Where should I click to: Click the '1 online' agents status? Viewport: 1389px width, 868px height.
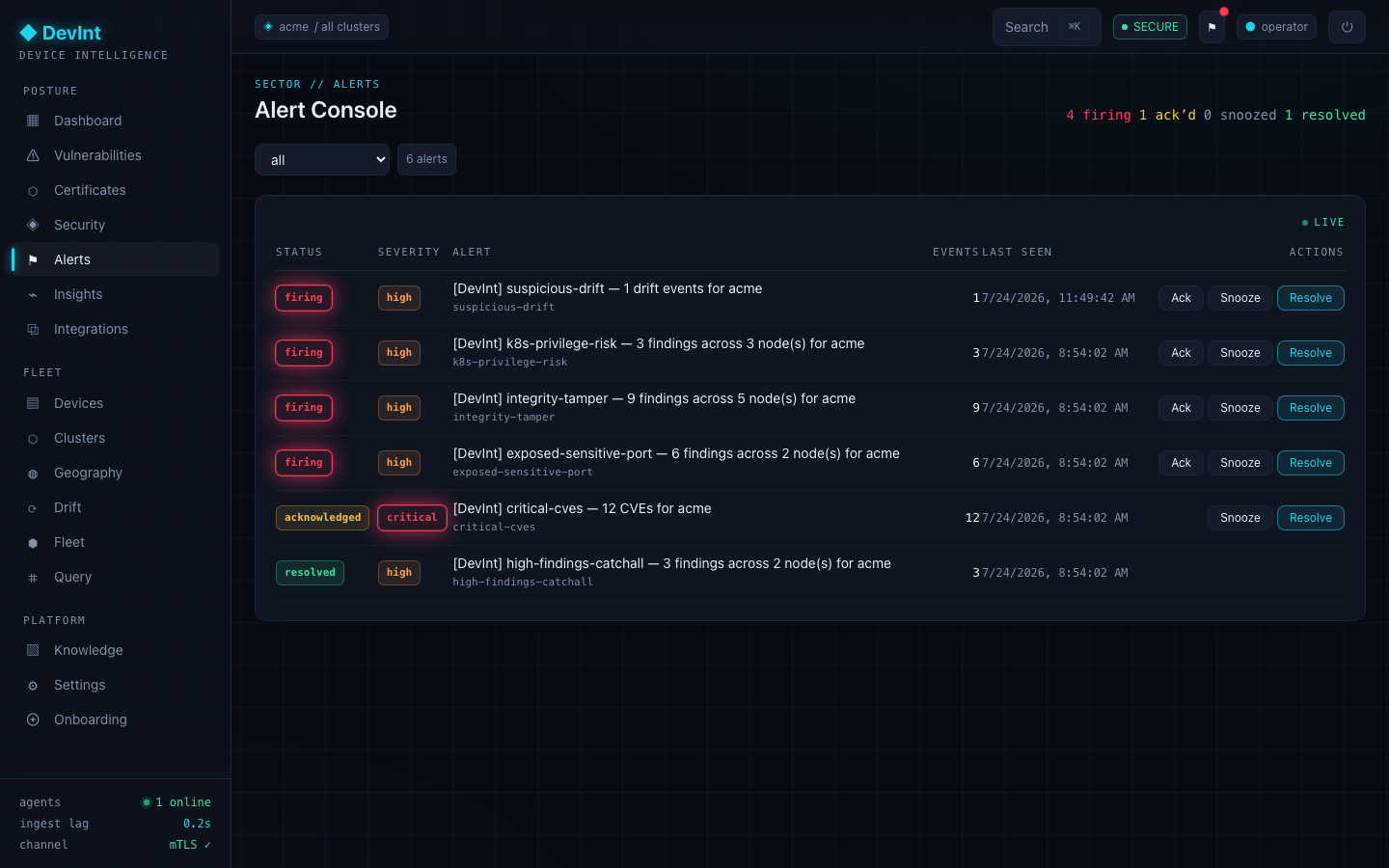click(x=177, y=802)
